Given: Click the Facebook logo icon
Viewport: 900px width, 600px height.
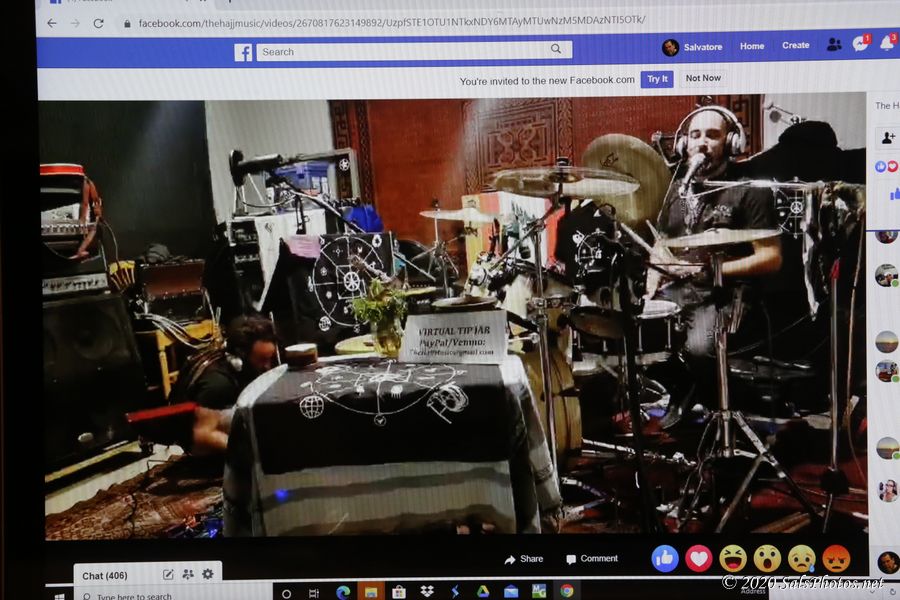Looking at the screenshot, I should coord(243,52).
